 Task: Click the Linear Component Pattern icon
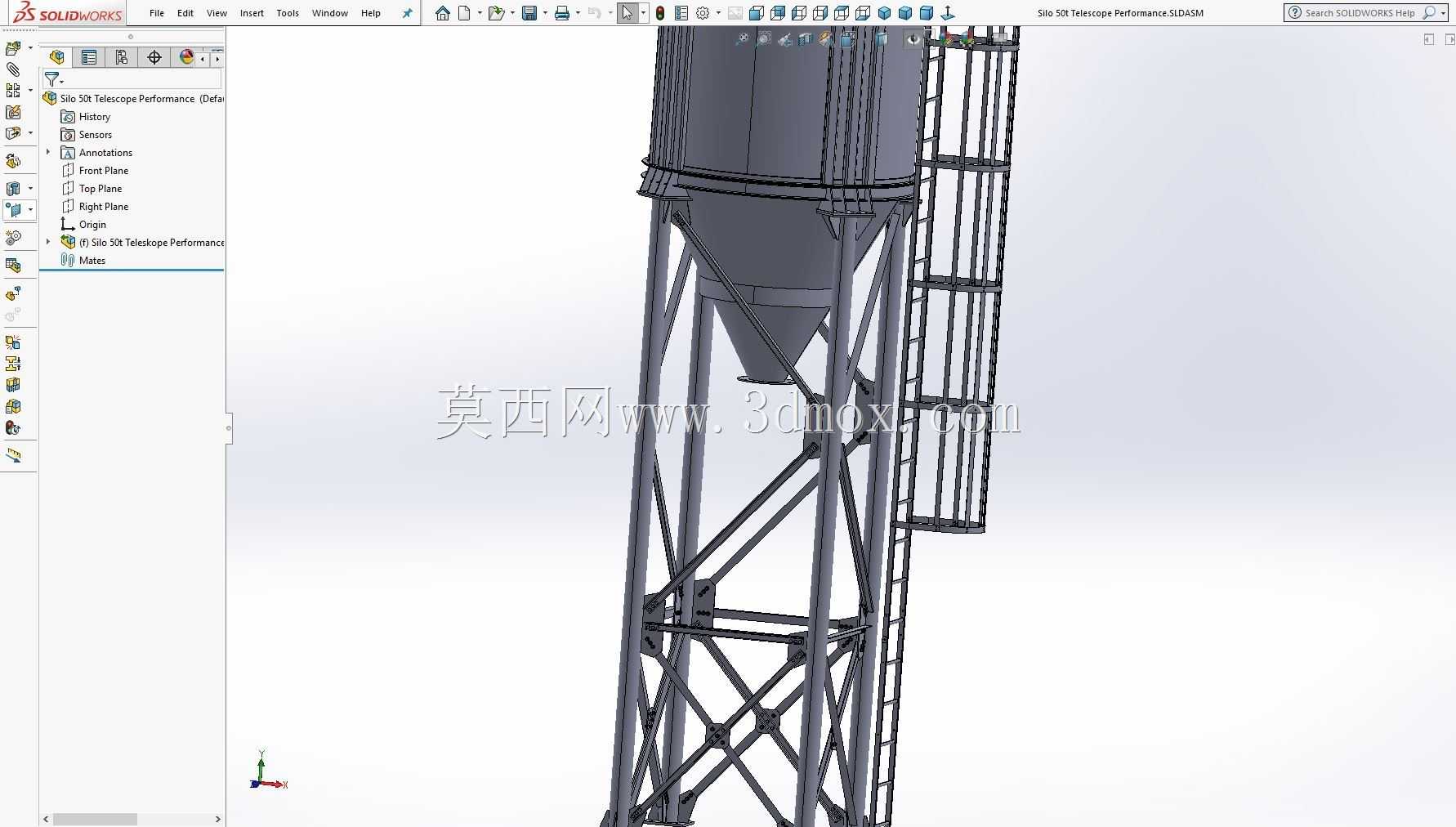(x=13, y=91)
